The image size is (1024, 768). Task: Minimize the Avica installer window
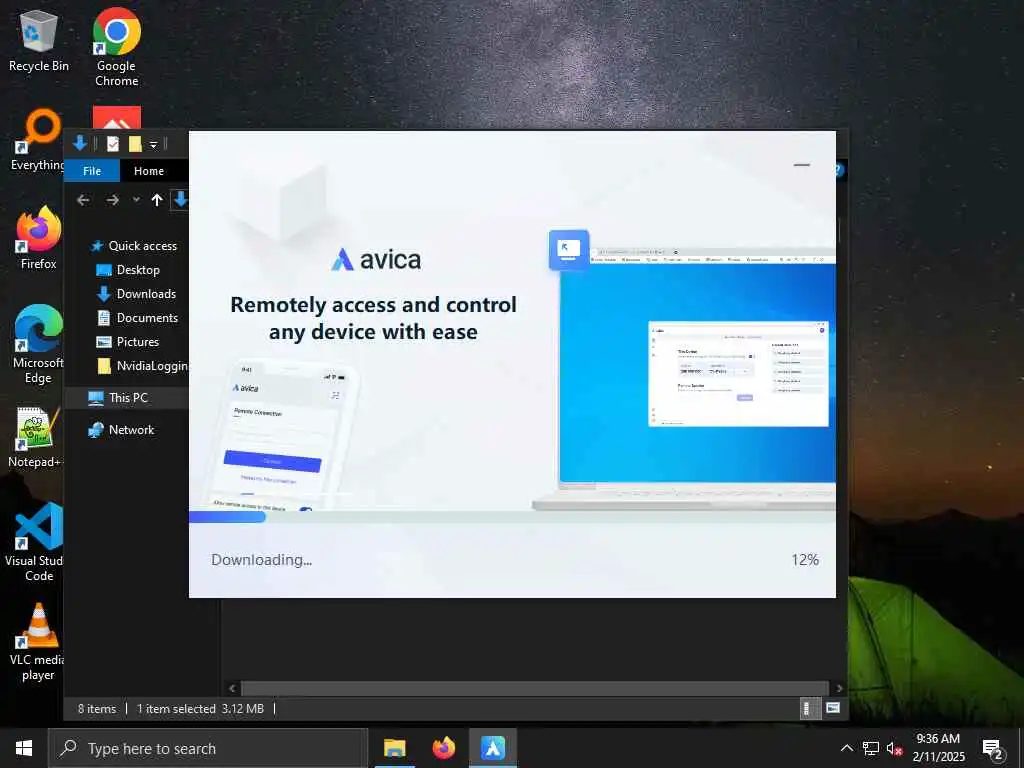[801, 165]
